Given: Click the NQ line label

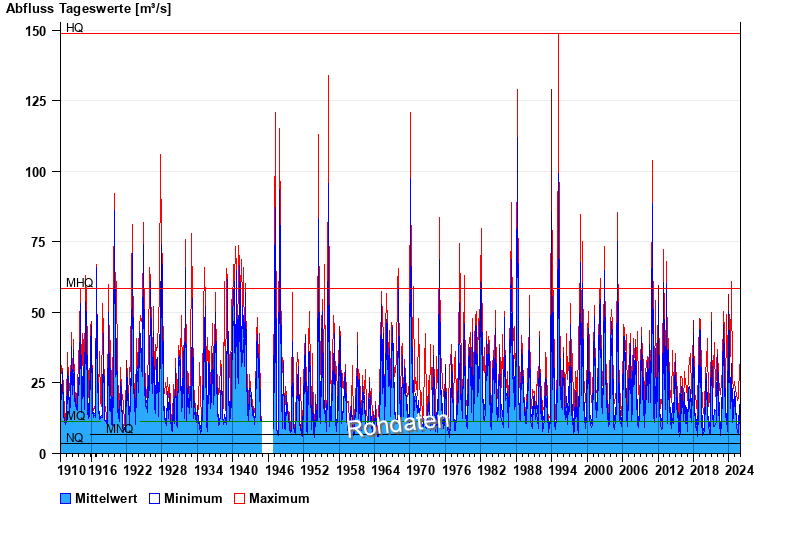Looking at the screenshot, I should (75, 438).
